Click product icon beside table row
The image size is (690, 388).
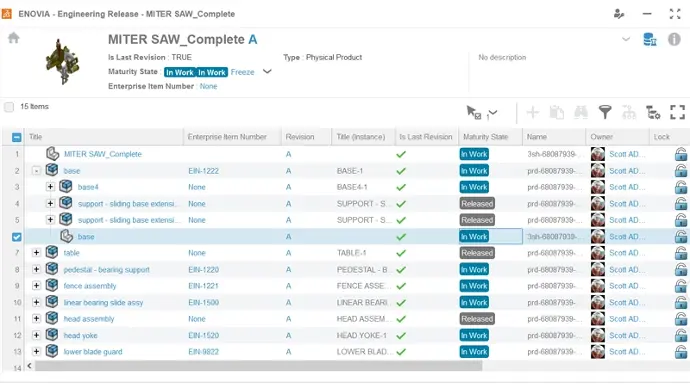click(52, 252)
